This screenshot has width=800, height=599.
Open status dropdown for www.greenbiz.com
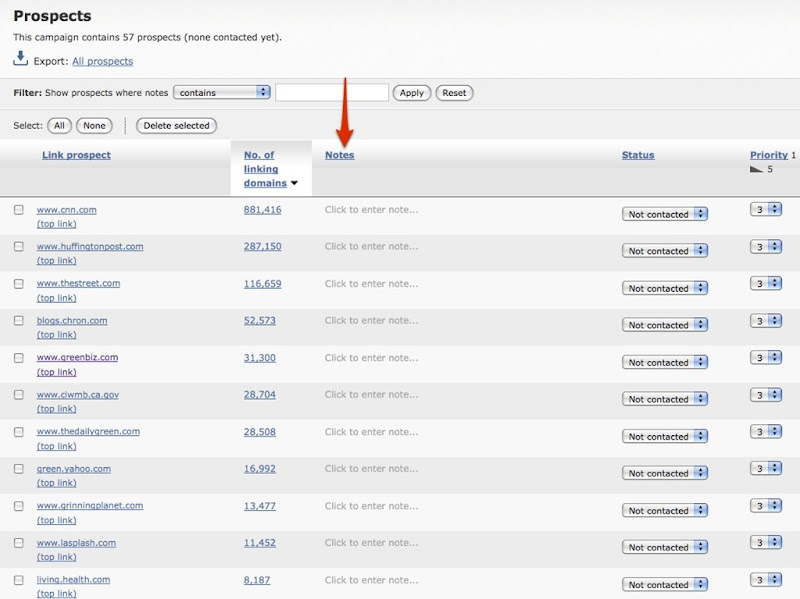(x=665, y=362)
